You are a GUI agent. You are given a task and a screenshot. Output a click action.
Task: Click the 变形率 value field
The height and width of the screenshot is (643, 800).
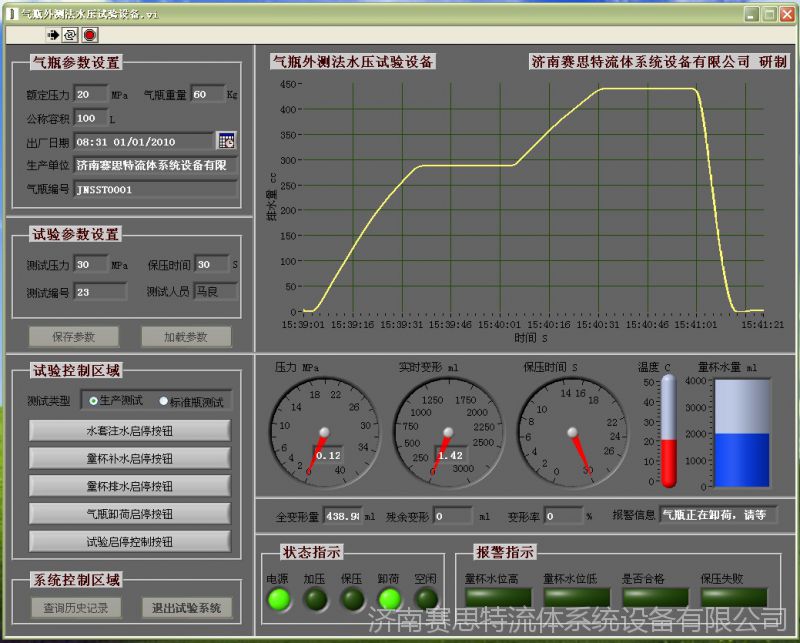tap(564, 516)
